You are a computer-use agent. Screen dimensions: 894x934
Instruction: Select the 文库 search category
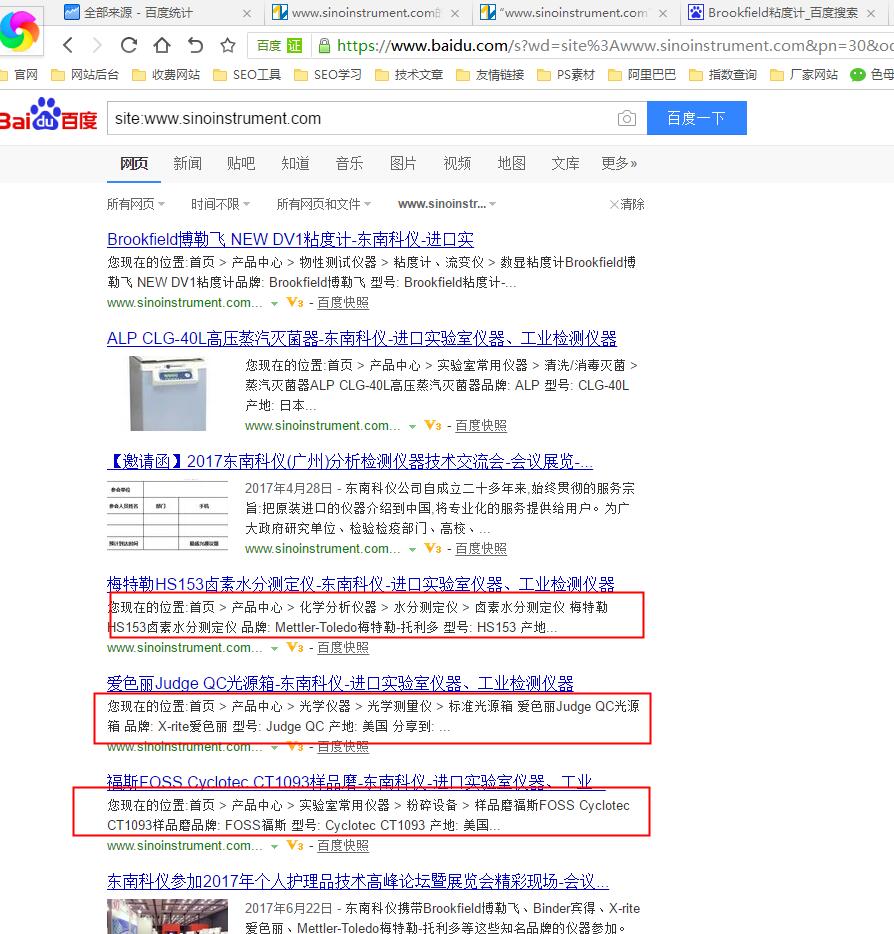pyautogui.click(x=565, y=163)
